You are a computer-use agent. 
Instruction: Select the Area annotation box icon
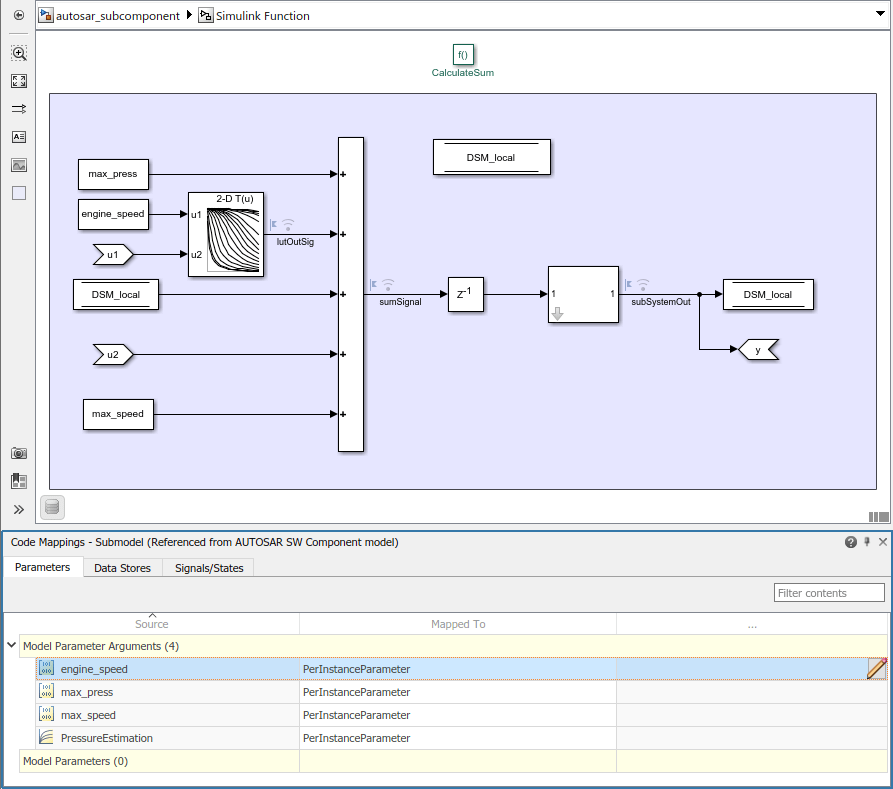[x=18, y=193]
